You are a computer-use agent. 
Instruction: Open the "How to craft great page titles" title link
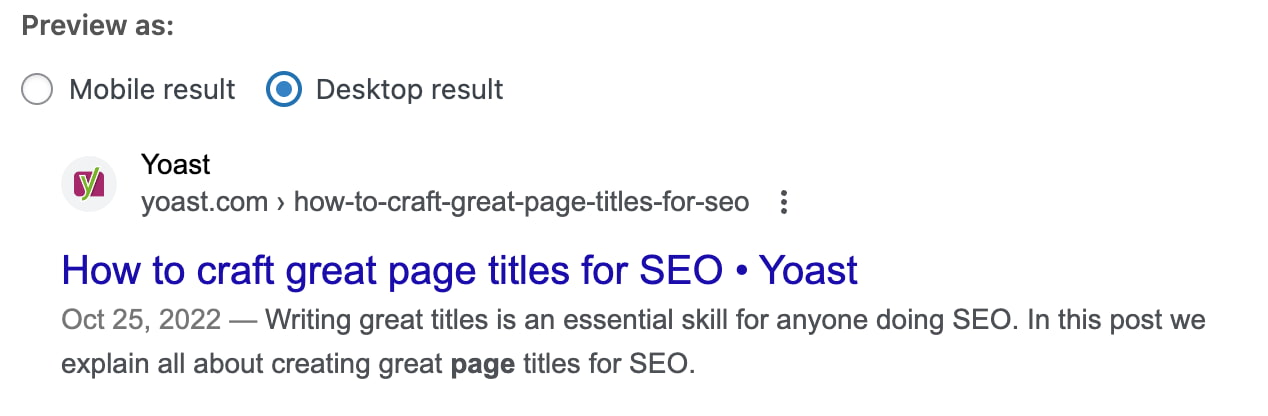point(390,270)
